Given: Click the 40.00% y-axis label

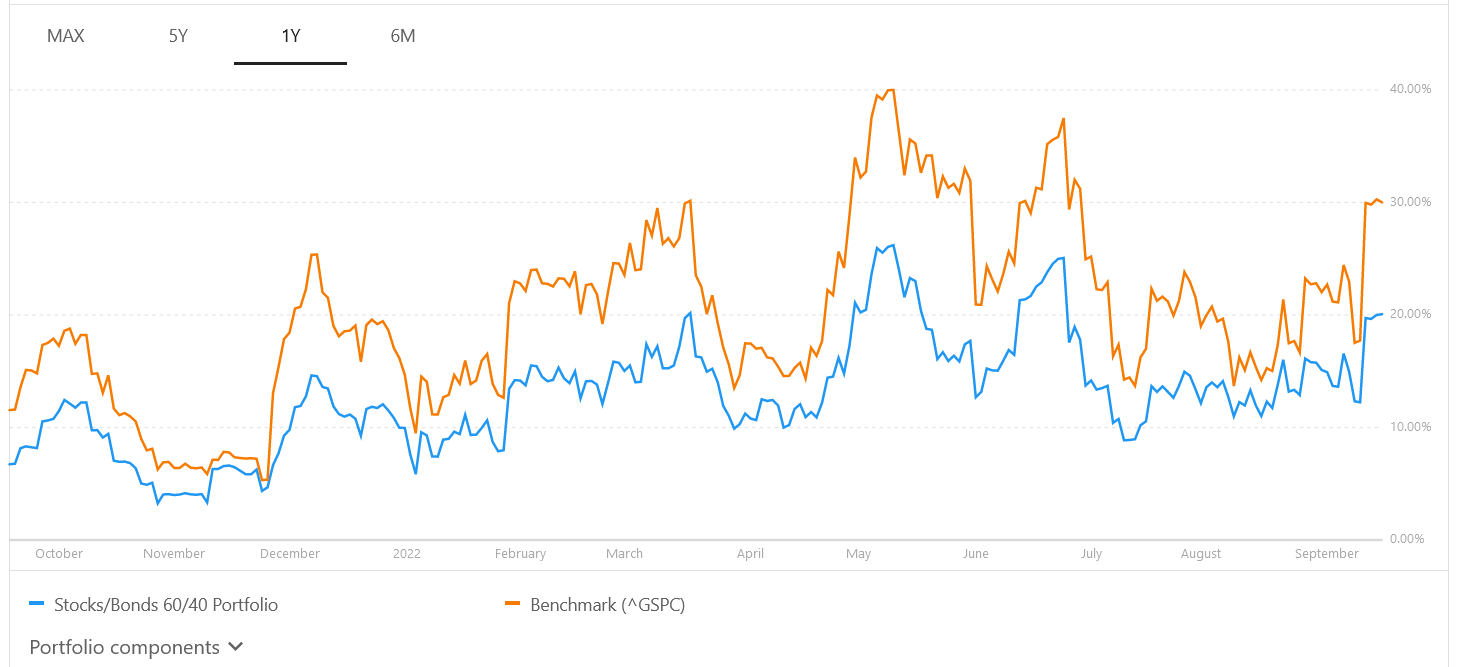Looking at the screenshot, I should (x=1411, y=89).
